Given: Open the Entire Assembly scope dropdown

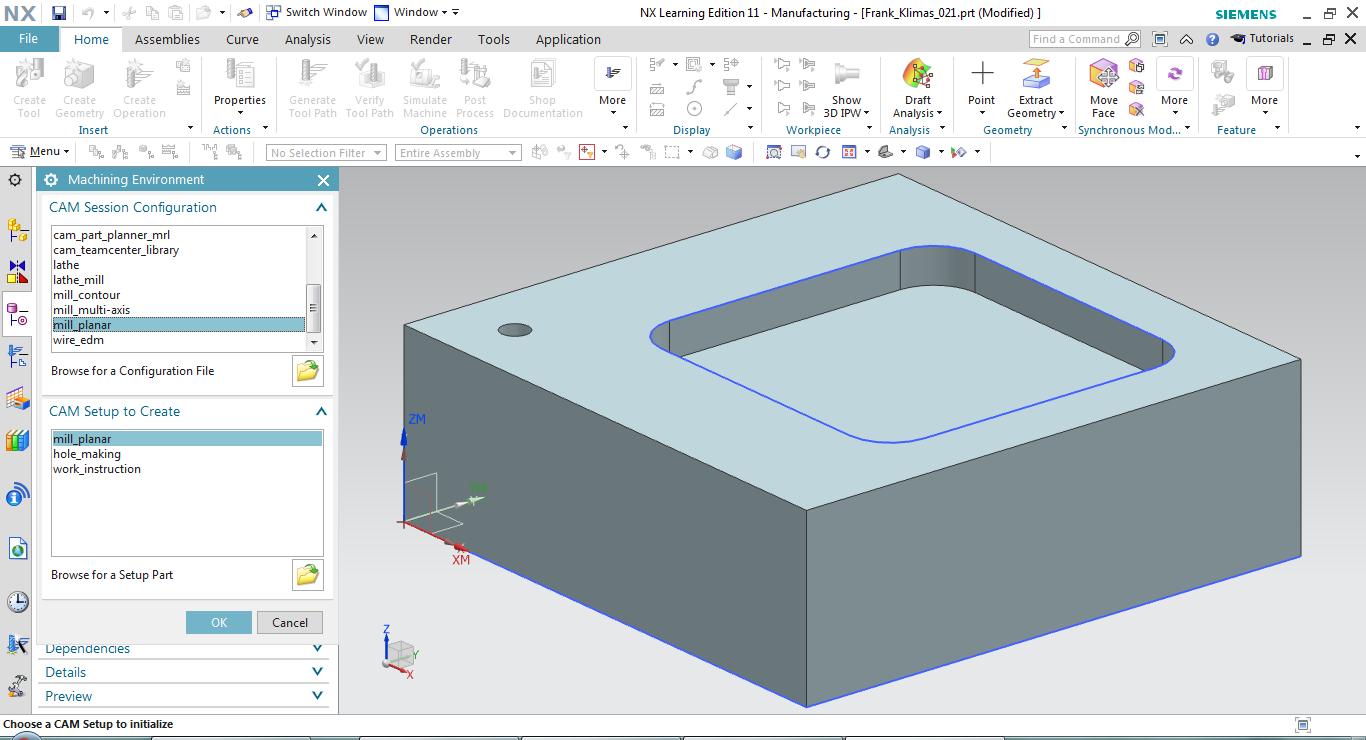Looking at the screenshot, I should point(458,153).
